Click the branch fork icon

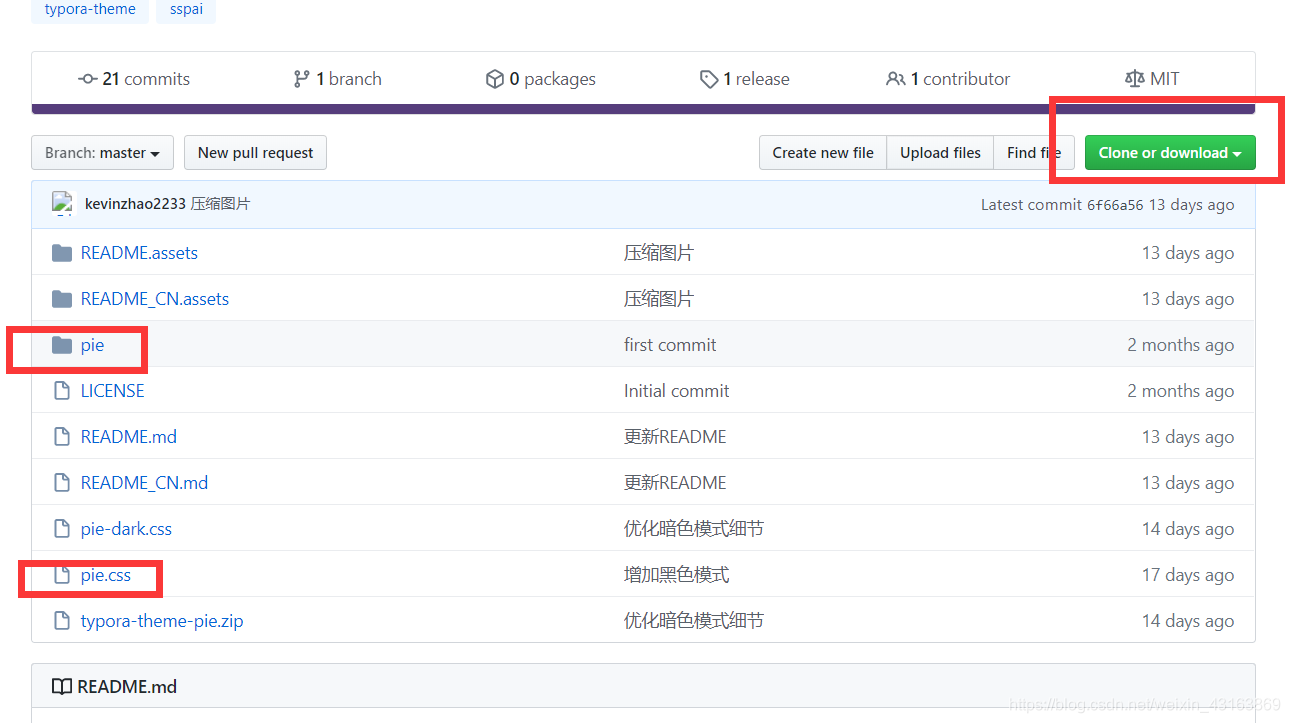pyautogui.click(x=301, y=79)
